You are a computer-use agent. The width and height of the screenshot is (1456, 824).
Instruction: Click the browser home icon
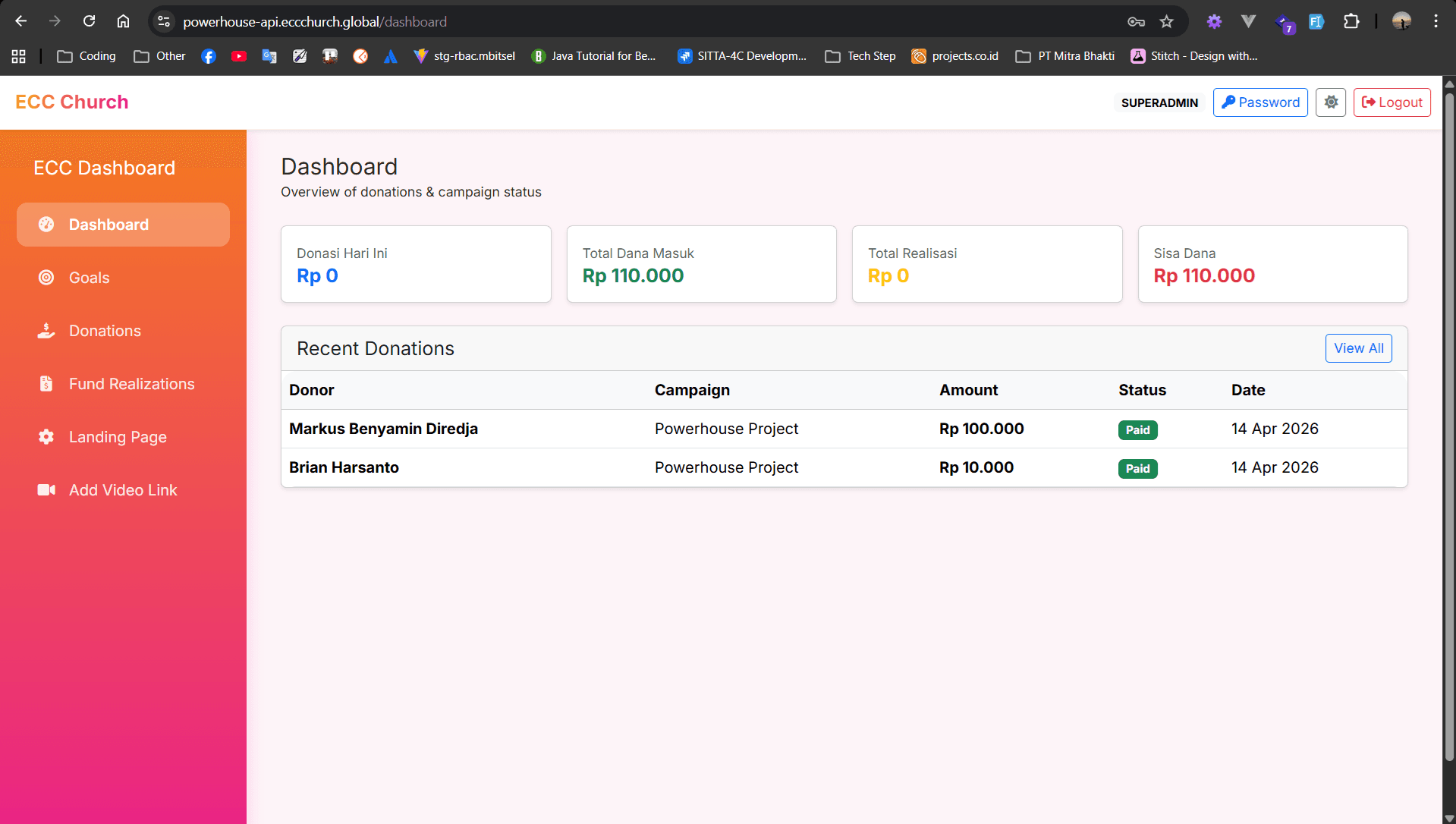tap(123, 21)
